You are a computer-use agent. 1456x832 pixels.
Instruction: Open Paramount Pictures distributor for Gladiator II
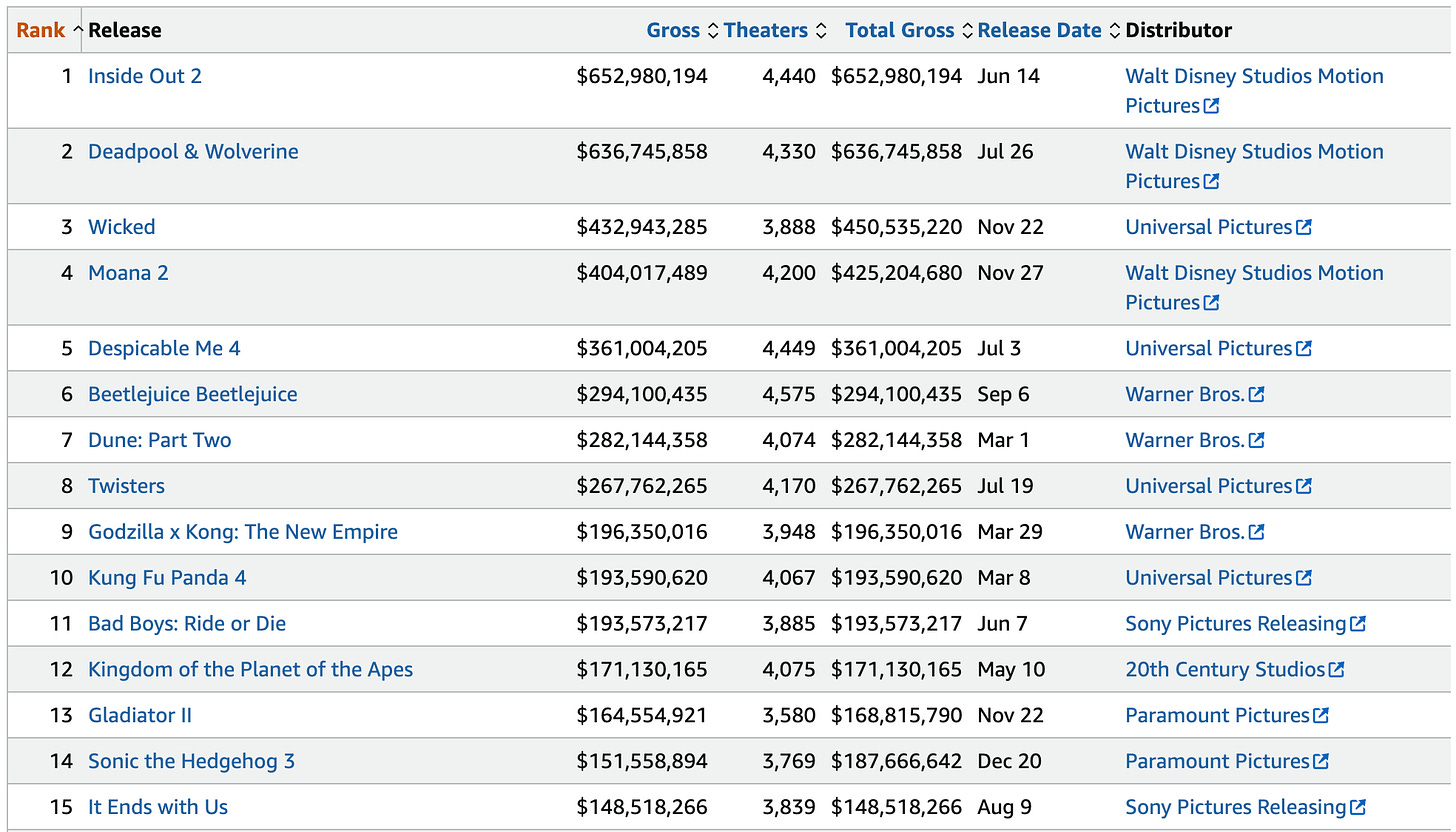coord(1217,716)
